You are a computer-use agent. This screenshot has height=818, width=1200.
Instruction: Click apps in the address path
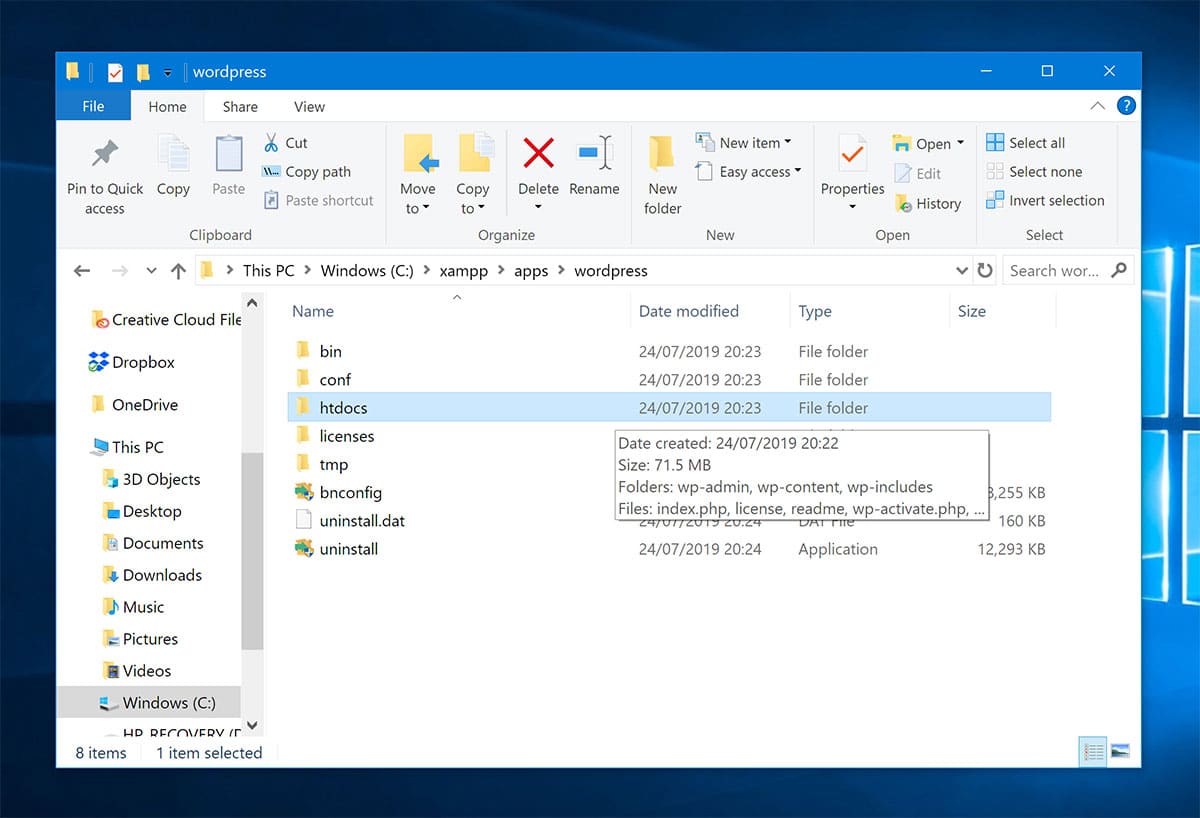click(531, 271)
